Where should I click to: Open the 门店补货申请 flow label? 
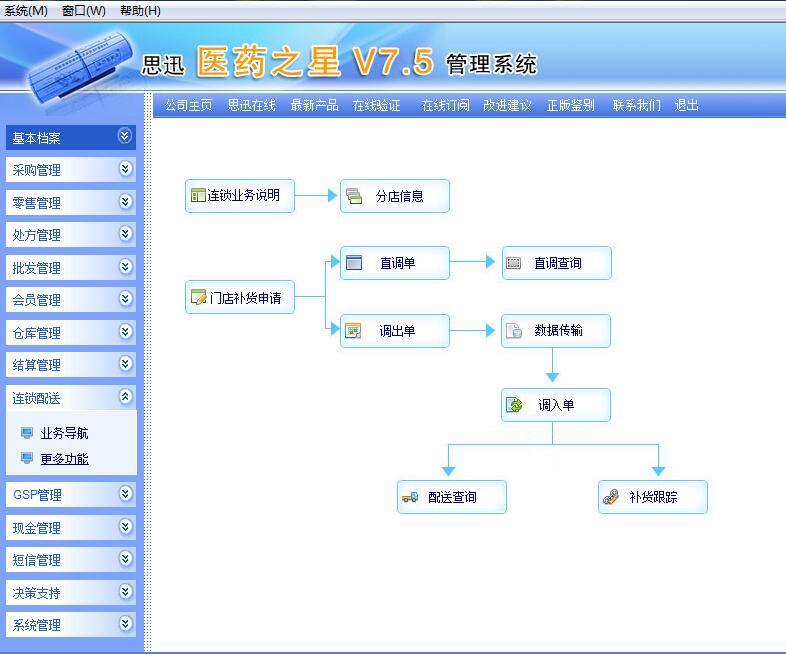tap(246, 298)
